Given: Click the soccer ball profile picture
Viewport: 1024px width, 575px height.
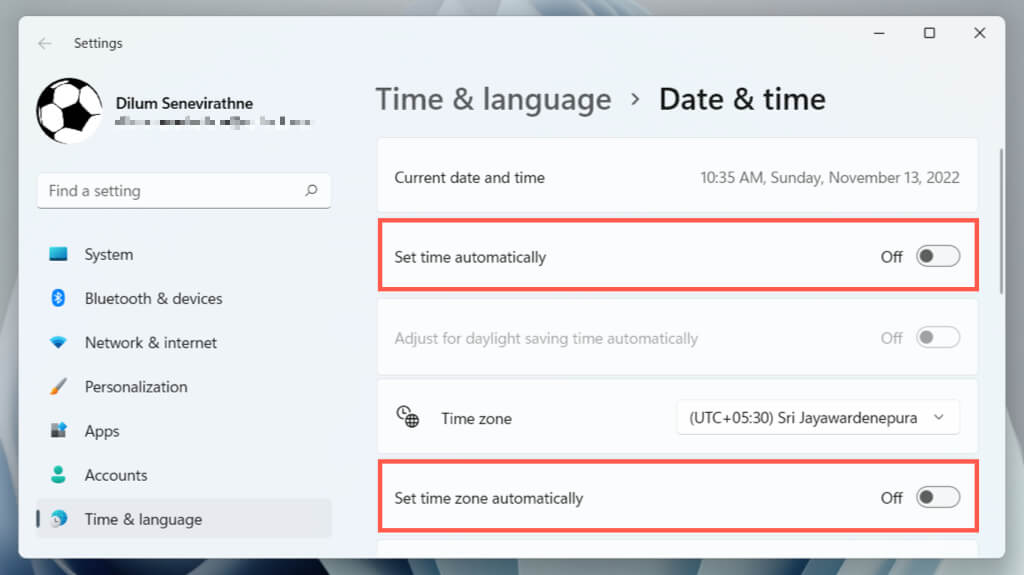Looking at the screenshot, I should tap(69, 111).
